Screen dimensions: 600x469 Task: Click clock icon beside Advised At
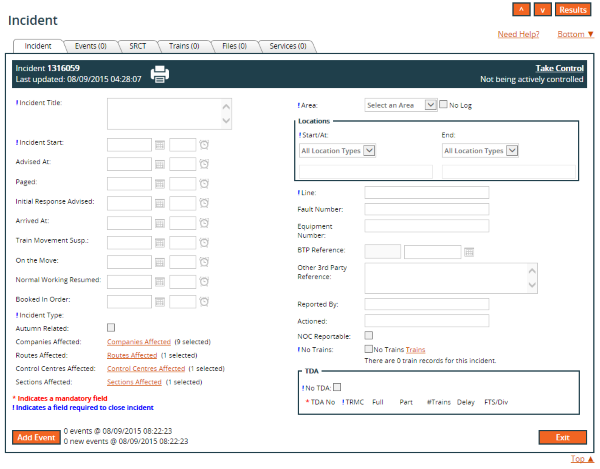[x=204, y=163]
